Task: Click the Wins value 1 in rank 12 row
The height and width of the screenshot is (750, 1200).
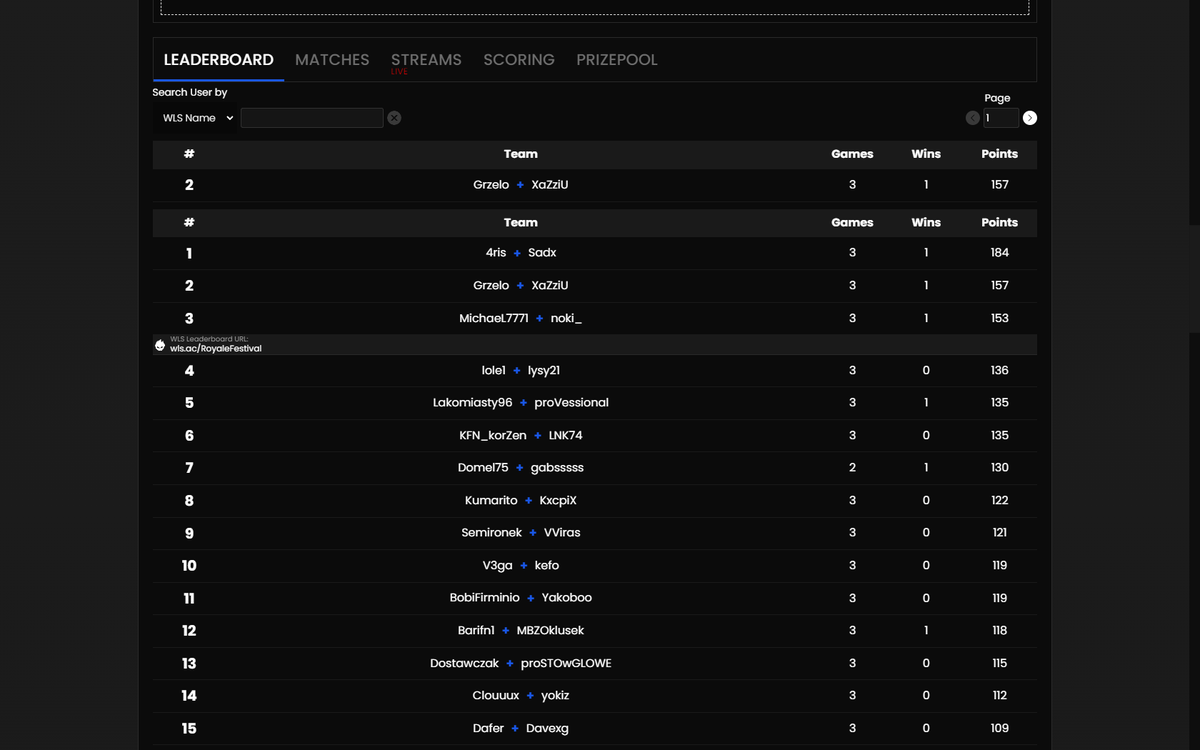Action: point(926,631)
